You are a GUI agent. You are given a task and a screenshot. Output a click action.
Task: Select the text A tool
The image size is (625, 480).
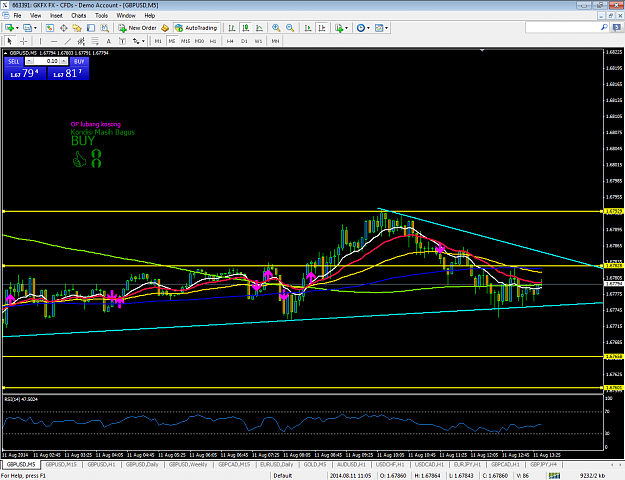108,41
